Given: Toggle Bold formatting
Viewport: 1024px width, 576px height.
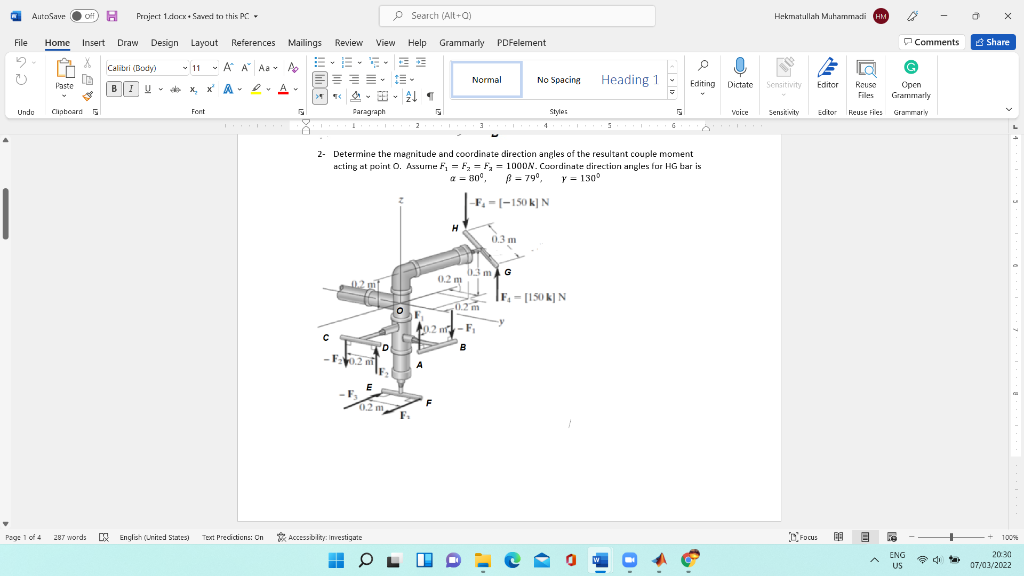Looking at the screenshot, I should click(115, 89).
